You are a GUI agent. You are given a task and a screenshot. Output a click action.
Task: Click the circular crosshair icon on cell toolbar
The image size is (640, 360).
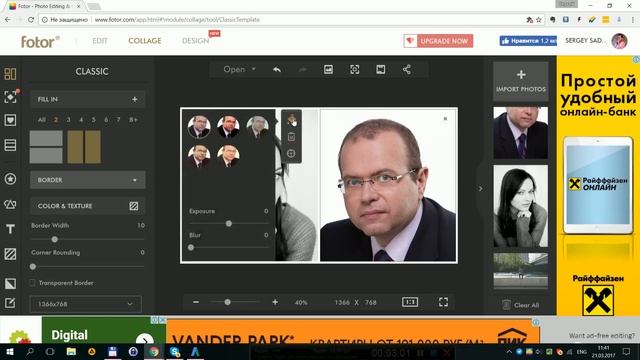pyautogui.click(x=291, y=153)
